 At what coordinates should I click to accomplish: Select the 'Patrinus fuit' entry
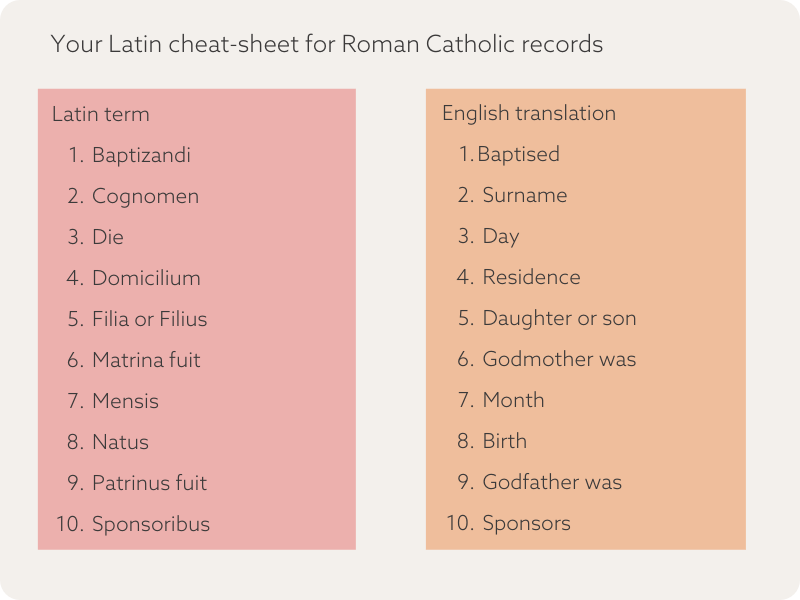(x=149, y=483)
